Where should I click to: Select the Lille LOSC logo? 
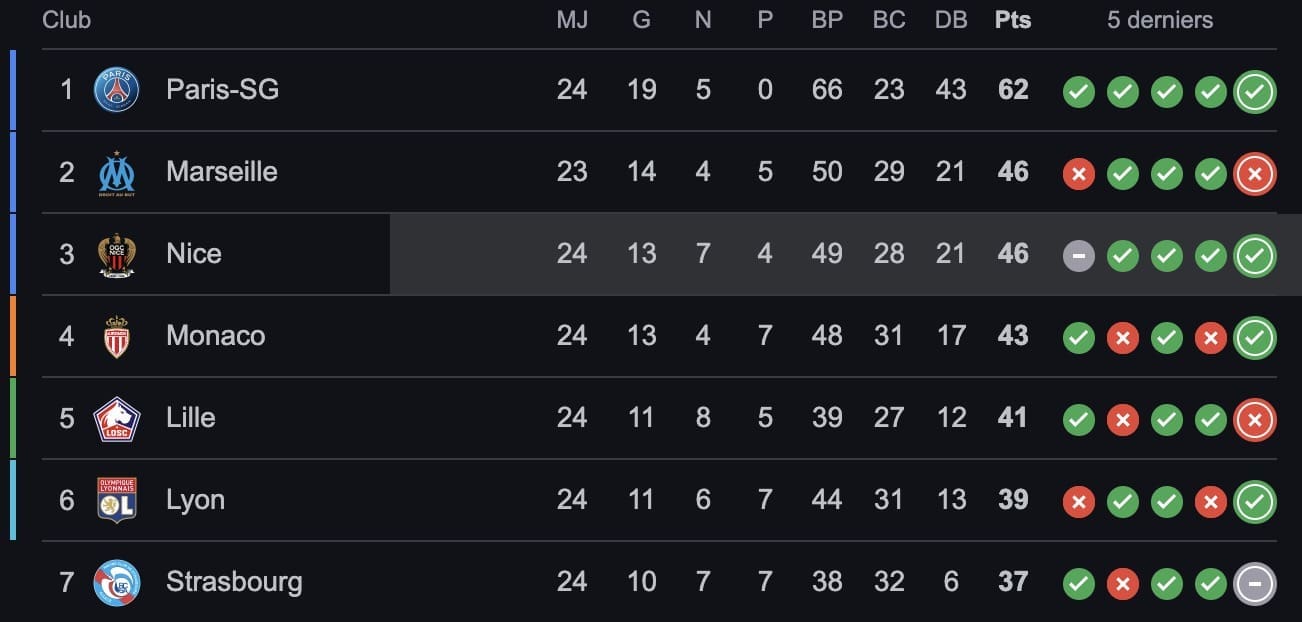point(117,418)
